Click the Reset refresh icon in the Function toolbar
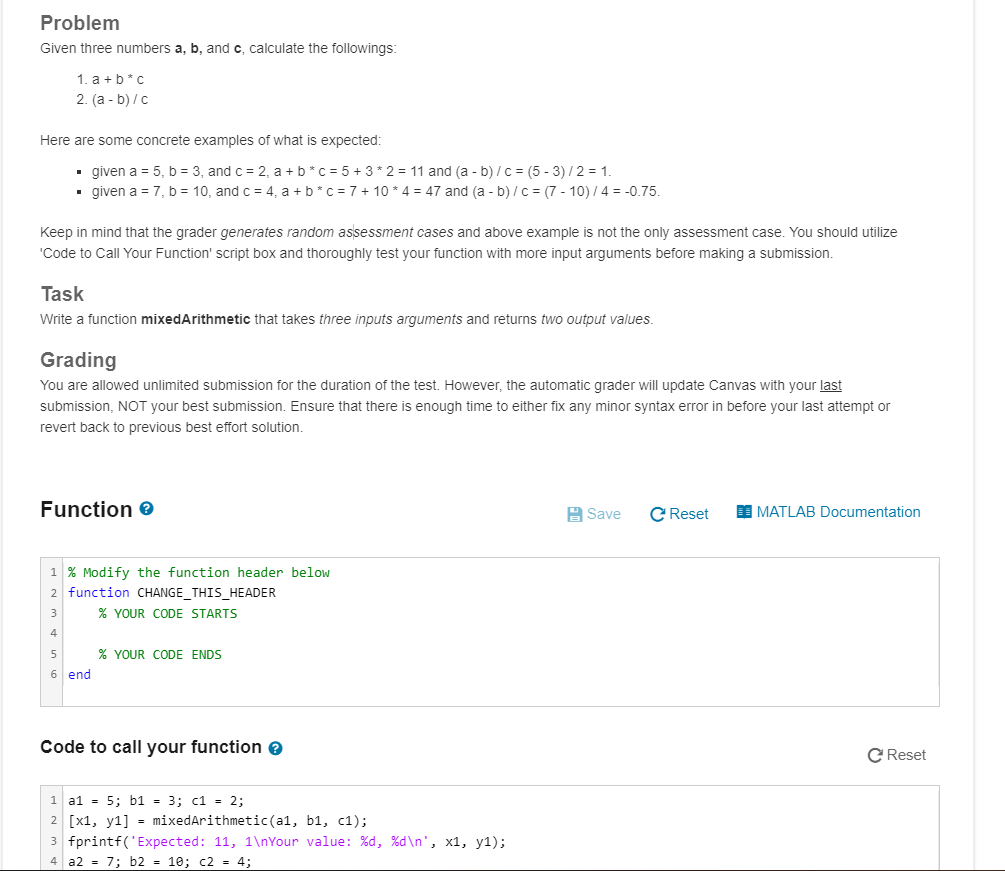Viewport: 1005px width, 871px height. 657,513
